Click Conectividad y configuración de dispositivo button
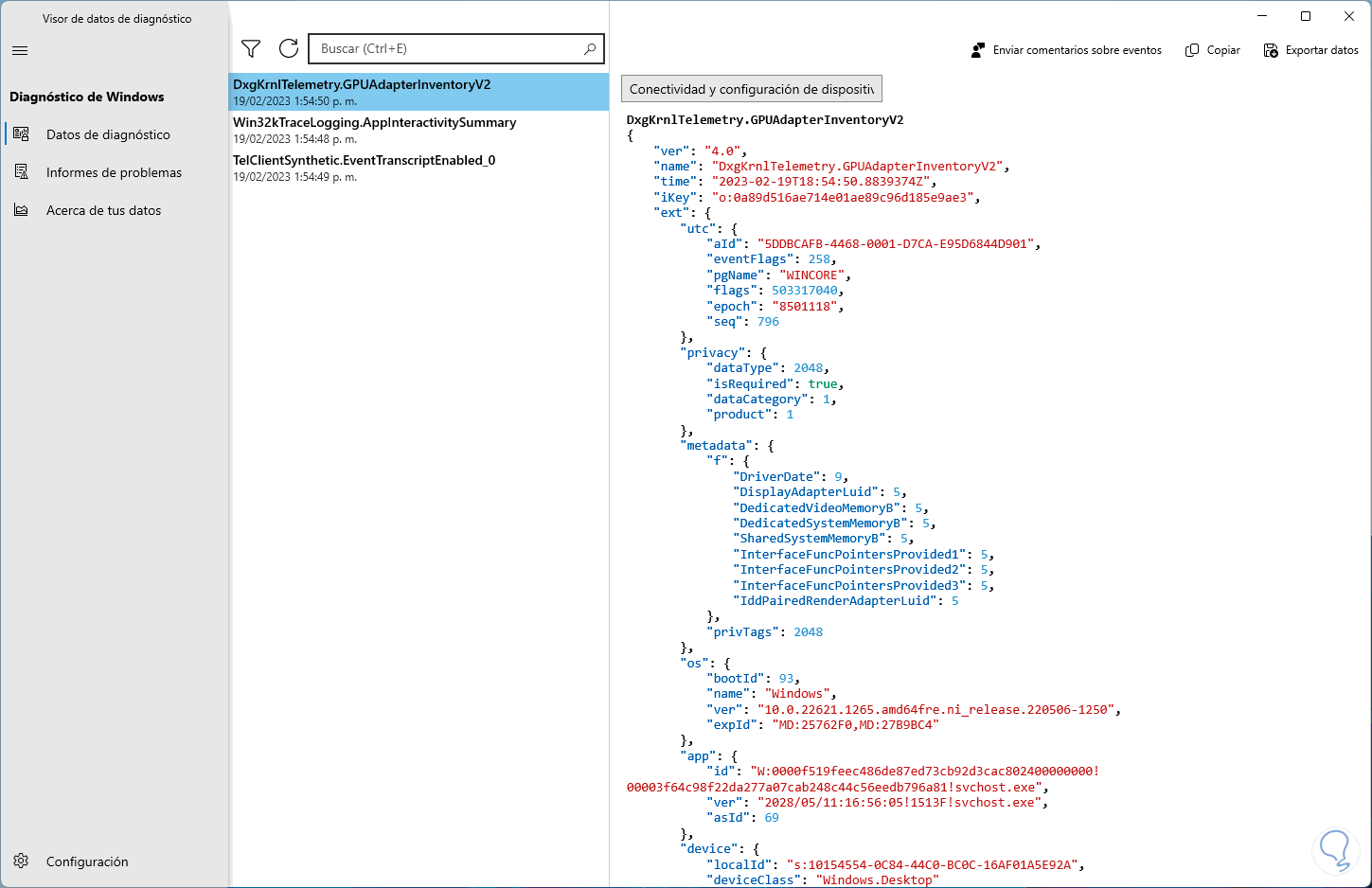The height and width of the screenshot is (888, 1372). point(752,89)
